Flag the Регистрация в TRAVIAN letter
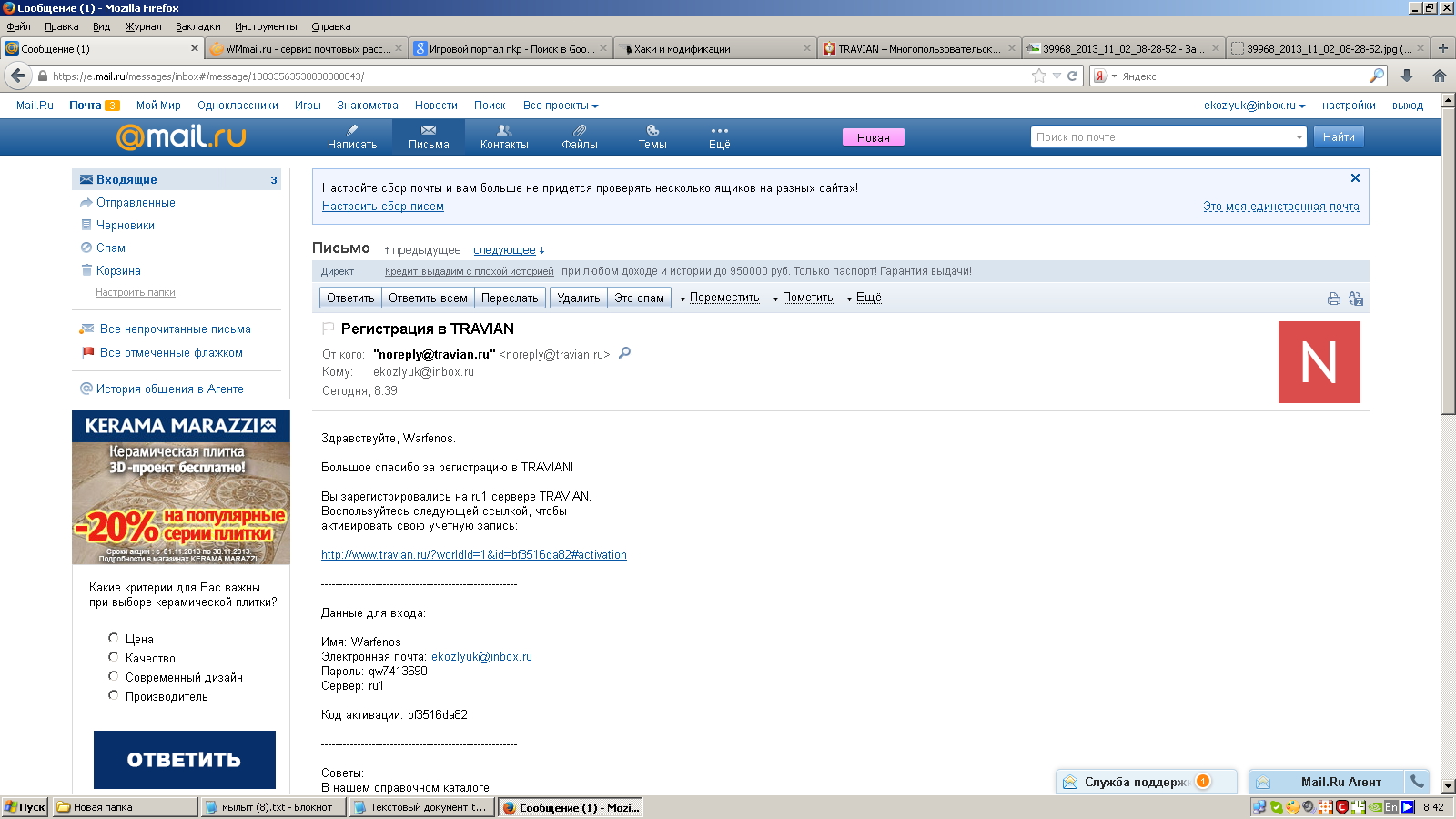The width and height of the screenshot is (1456, 819). (x=329, y=329)
